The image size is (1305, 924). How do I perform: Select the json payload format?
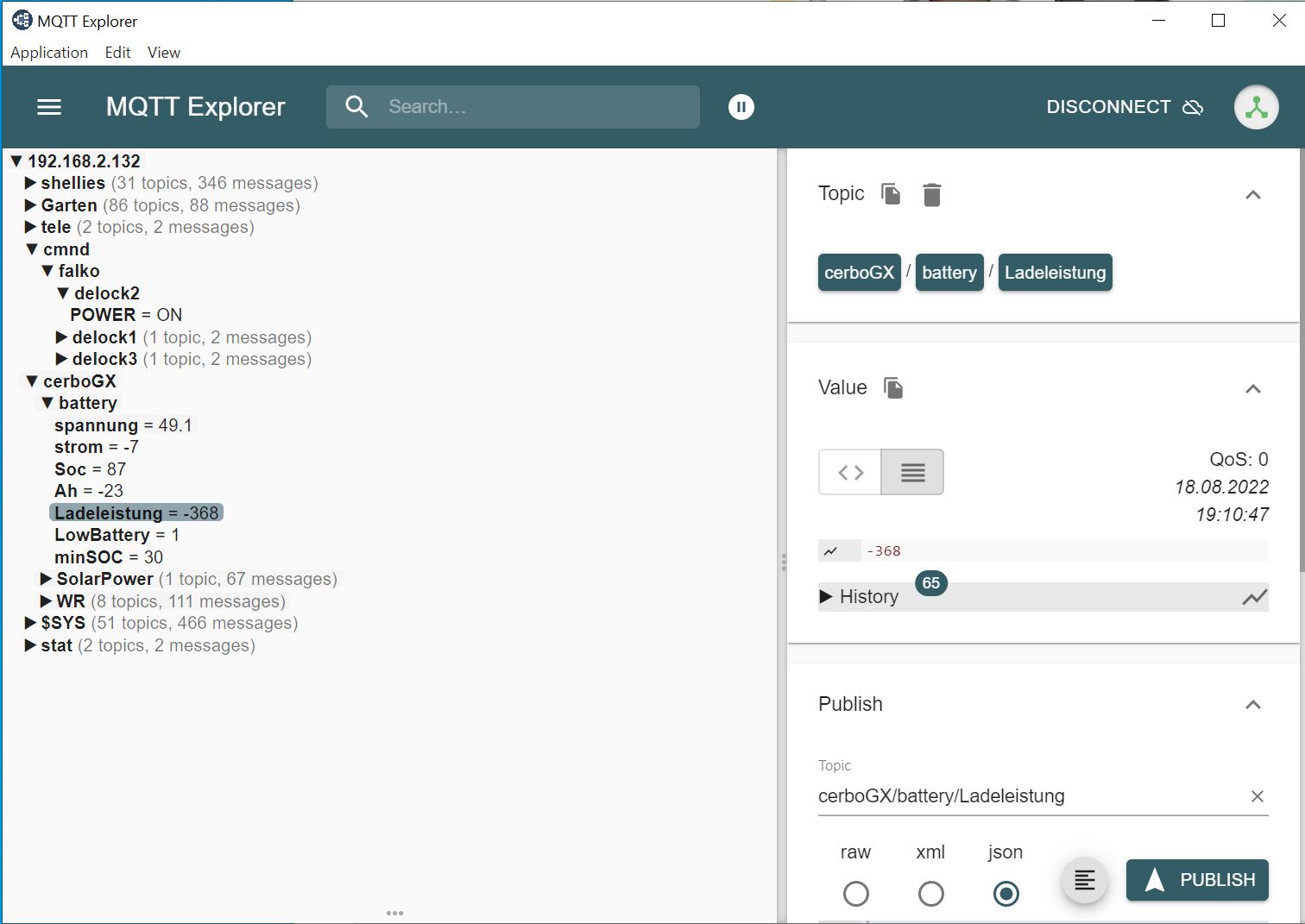tap(1006, 894)
